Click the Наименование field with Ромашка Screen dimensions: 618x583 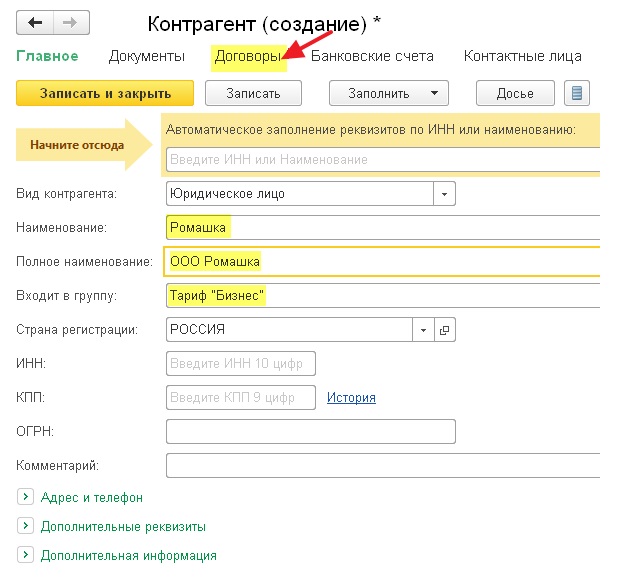coord(383,227)
